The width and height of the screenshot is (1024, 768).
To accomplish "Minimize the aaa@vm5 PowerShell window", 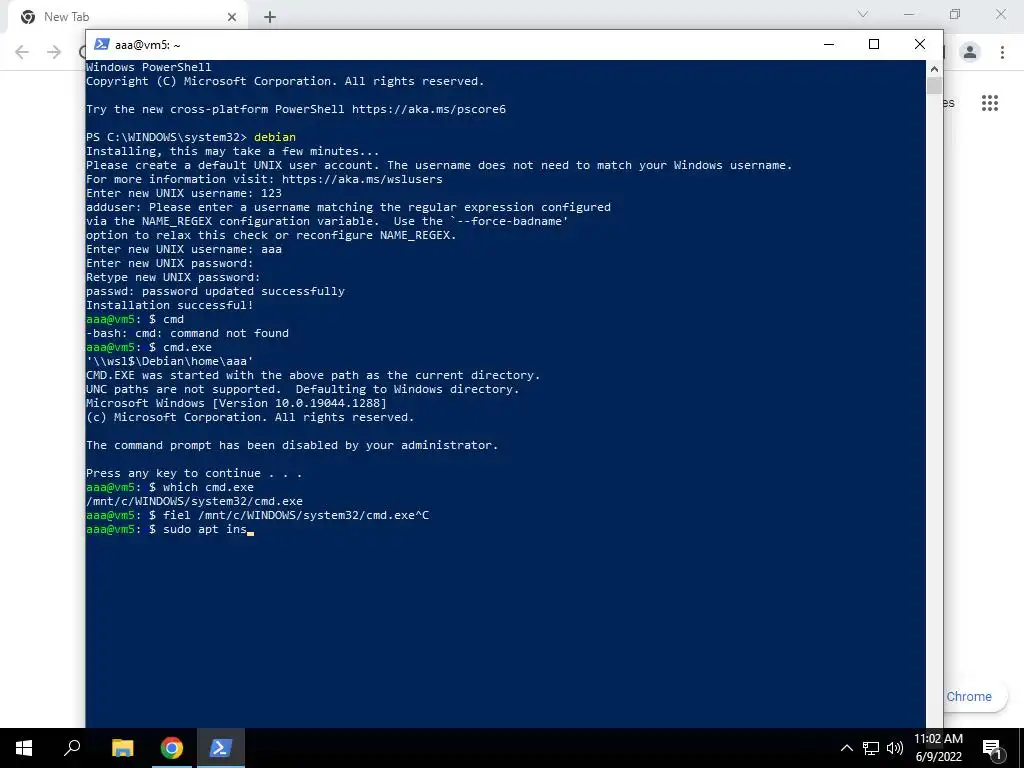I will tap(829, 44).
